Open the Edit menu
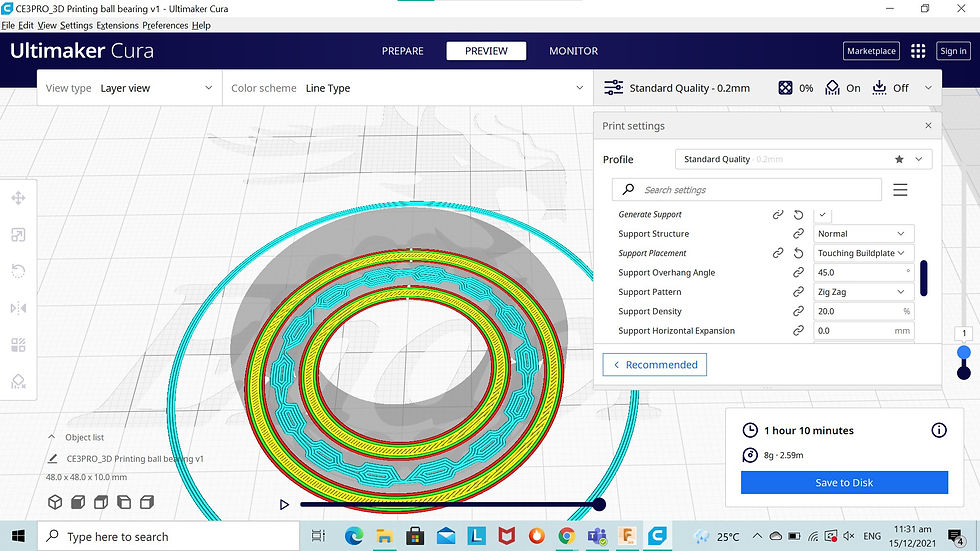The width and height of the screenshot is (980, 551). [26, 26]
